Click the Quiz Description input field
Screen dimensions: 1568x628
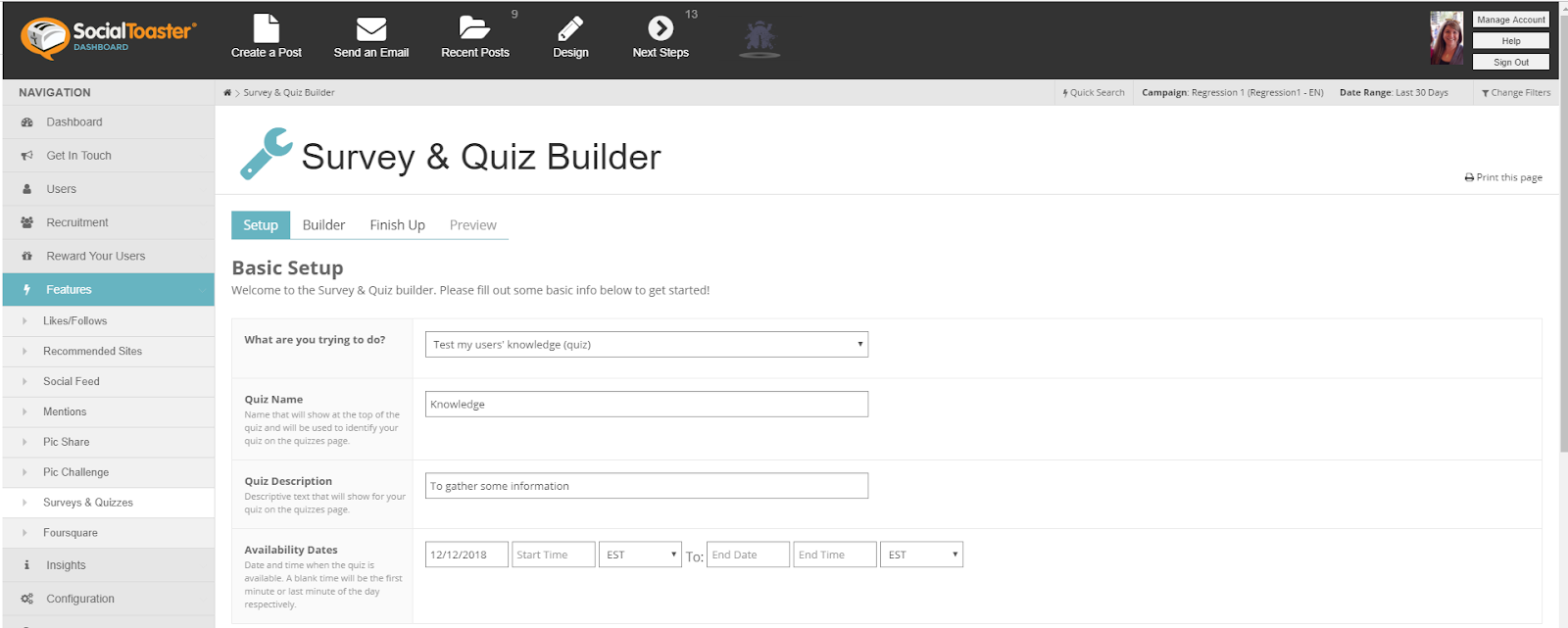[x=647, y=486]
